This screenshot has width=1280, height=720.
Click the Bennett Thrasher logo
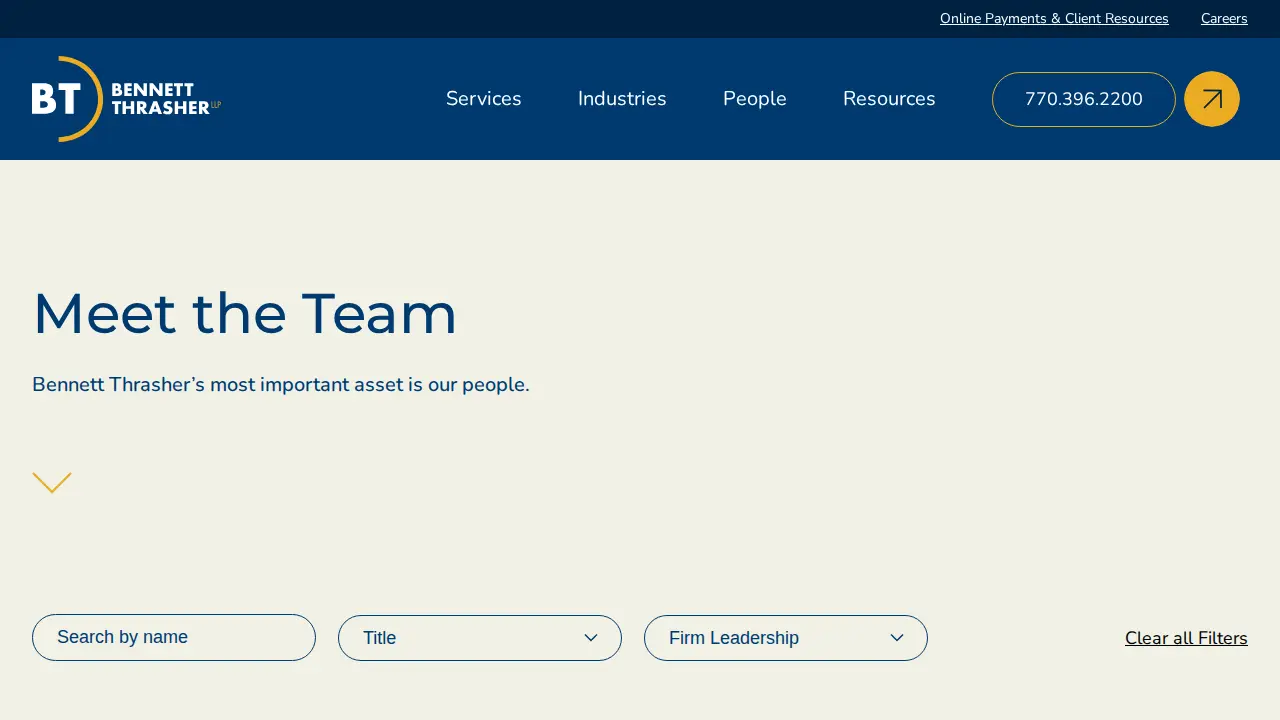126,99
